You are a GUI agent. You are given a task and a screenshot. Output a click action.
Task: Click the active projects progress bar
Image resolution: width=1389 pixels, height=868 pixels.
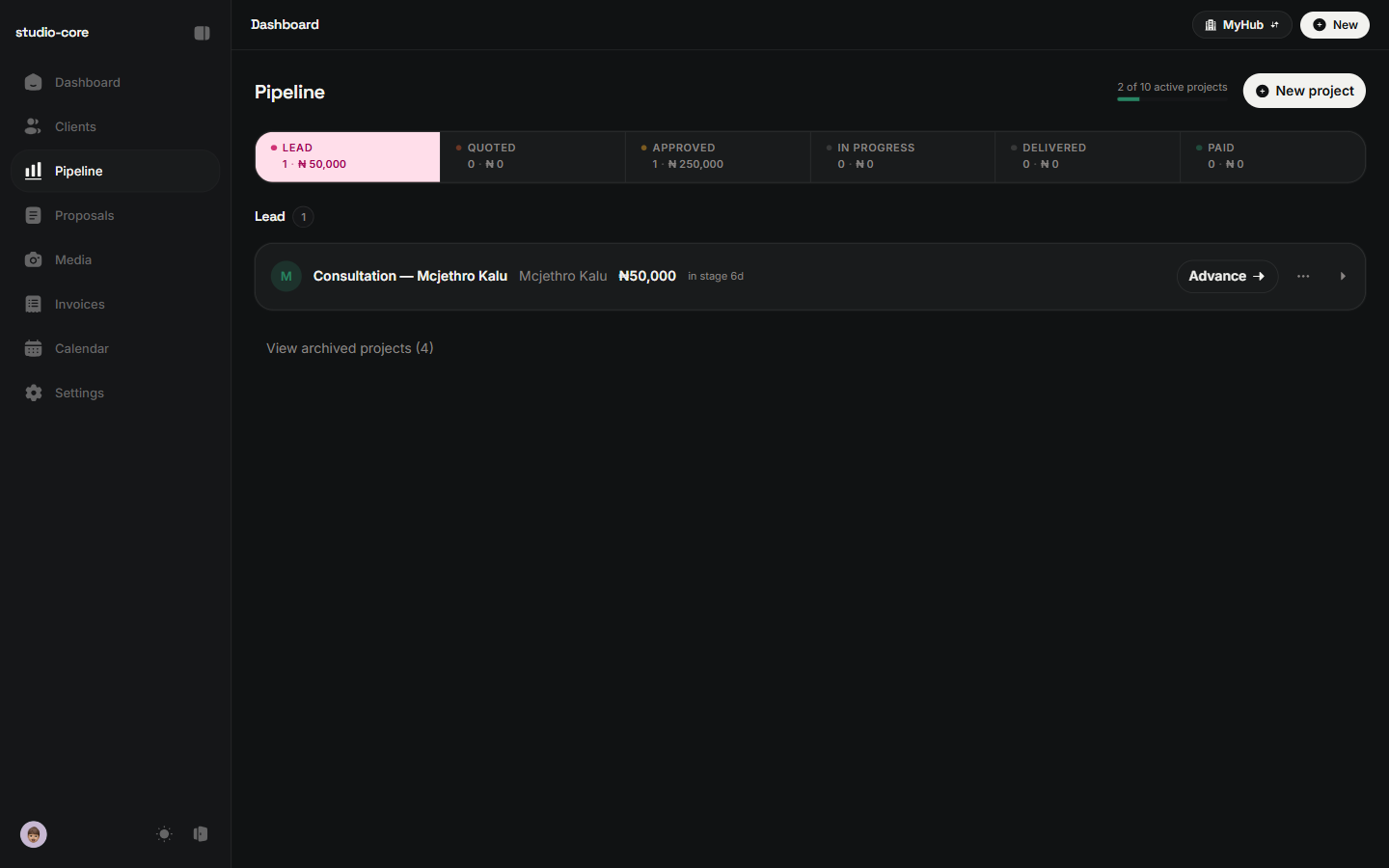pyautogui.click(x=1172, y=99)
